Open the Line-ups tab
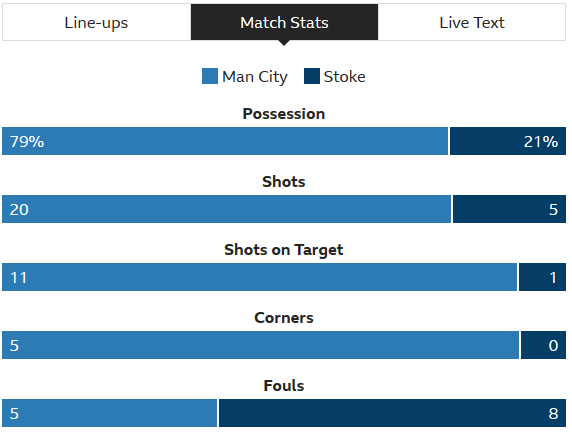 pyautogui.click(x=96, y=22)
